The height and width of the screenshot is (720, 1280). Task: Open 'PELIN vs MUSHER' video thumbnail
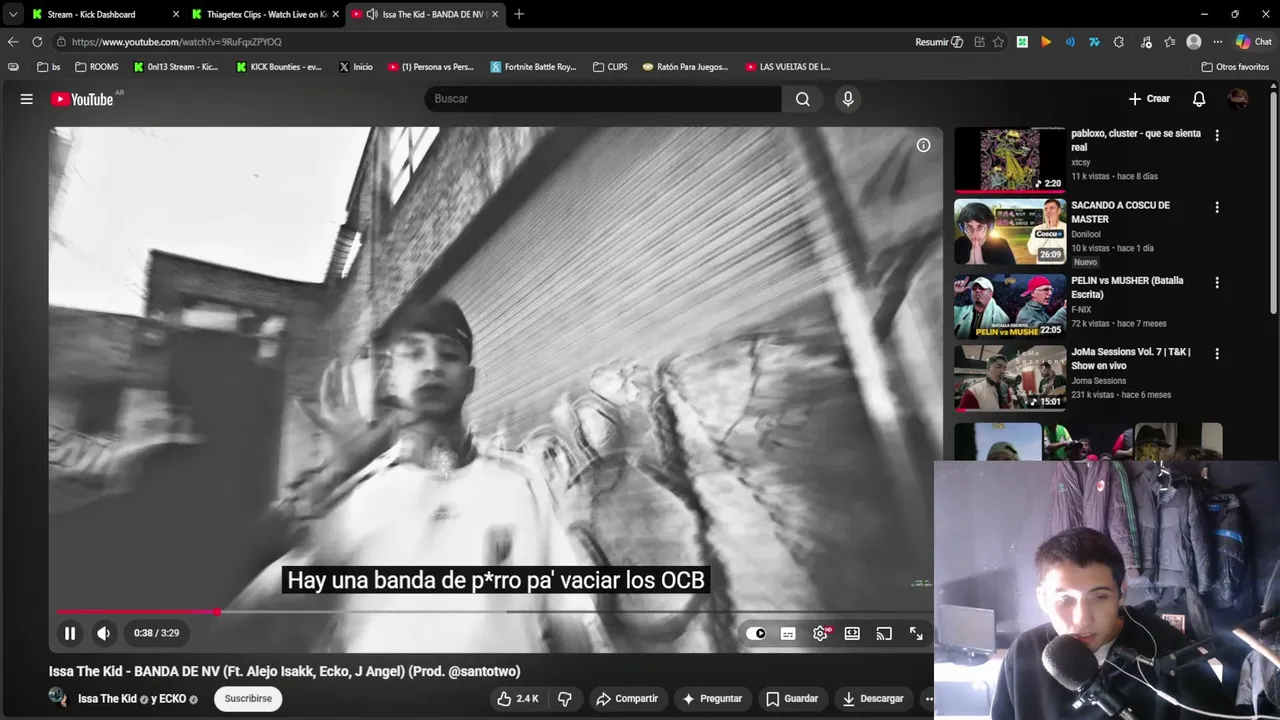coord(1010,306)
